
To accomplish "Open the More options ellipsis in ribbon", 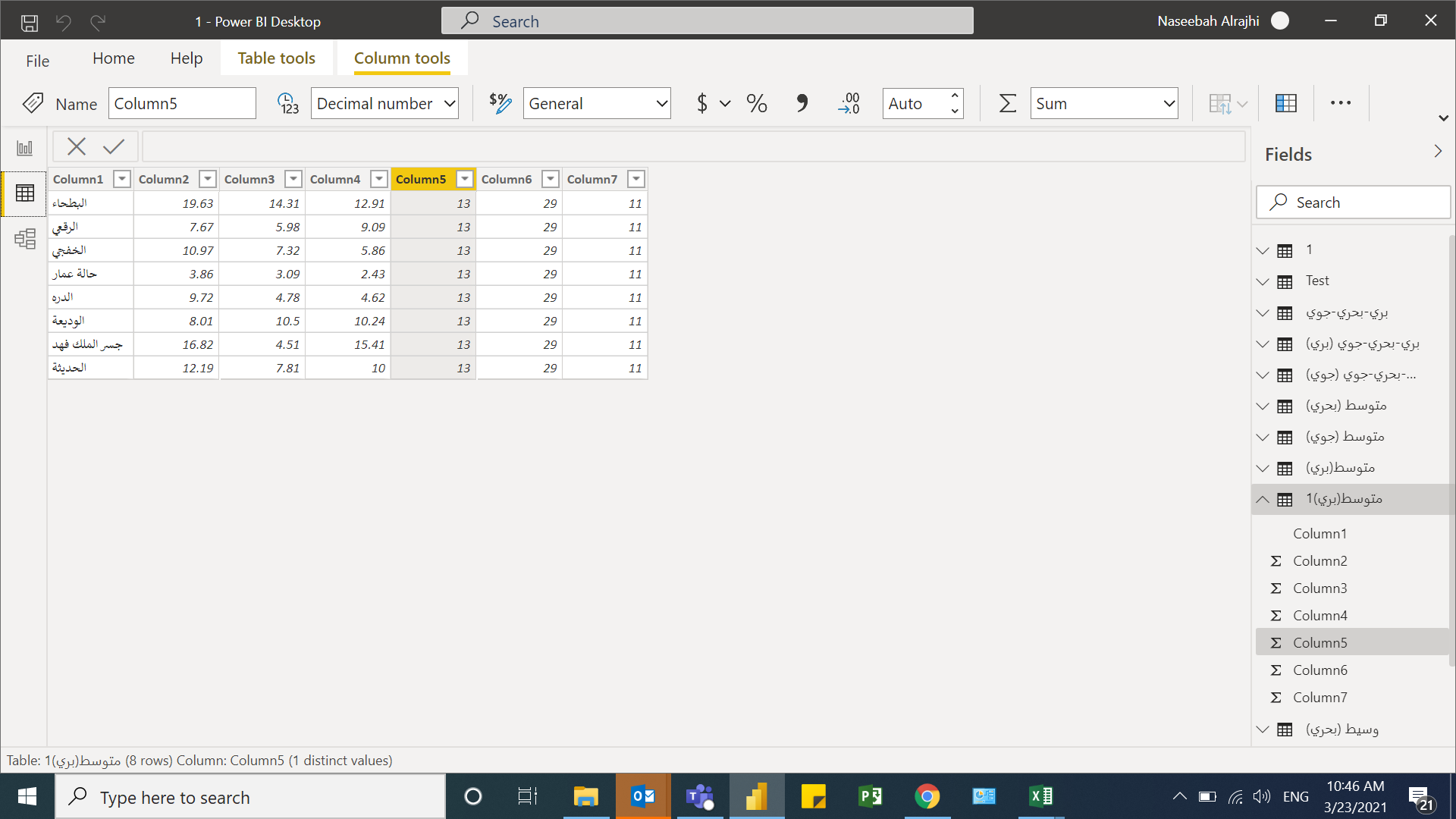I will click(x=1341, y=103).
